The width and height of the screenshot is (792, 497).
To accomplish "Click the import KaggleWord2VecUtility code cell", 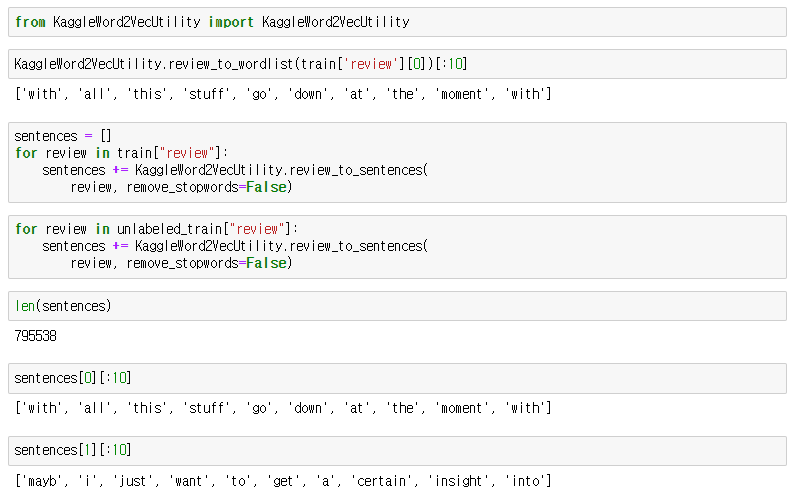I will pos(397,22).
